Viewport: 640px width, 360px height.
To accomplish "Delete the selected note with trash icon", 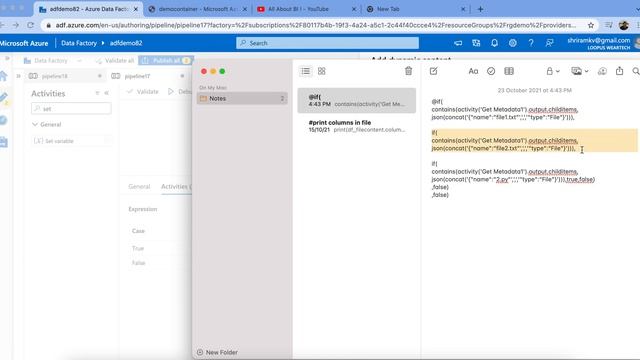I will coord(408,71).
